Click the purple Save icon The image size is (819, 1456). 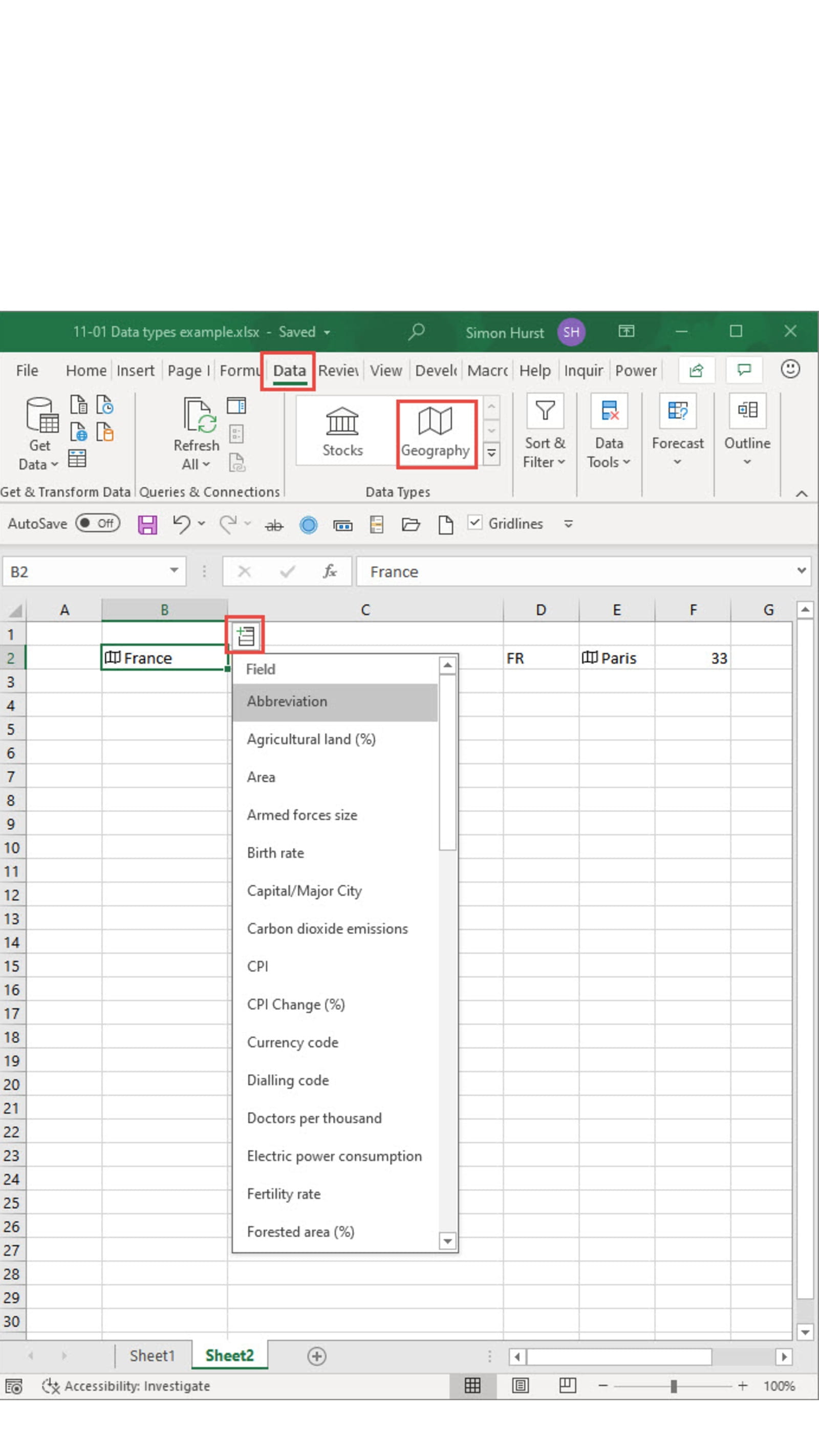(x=147, y=525)
